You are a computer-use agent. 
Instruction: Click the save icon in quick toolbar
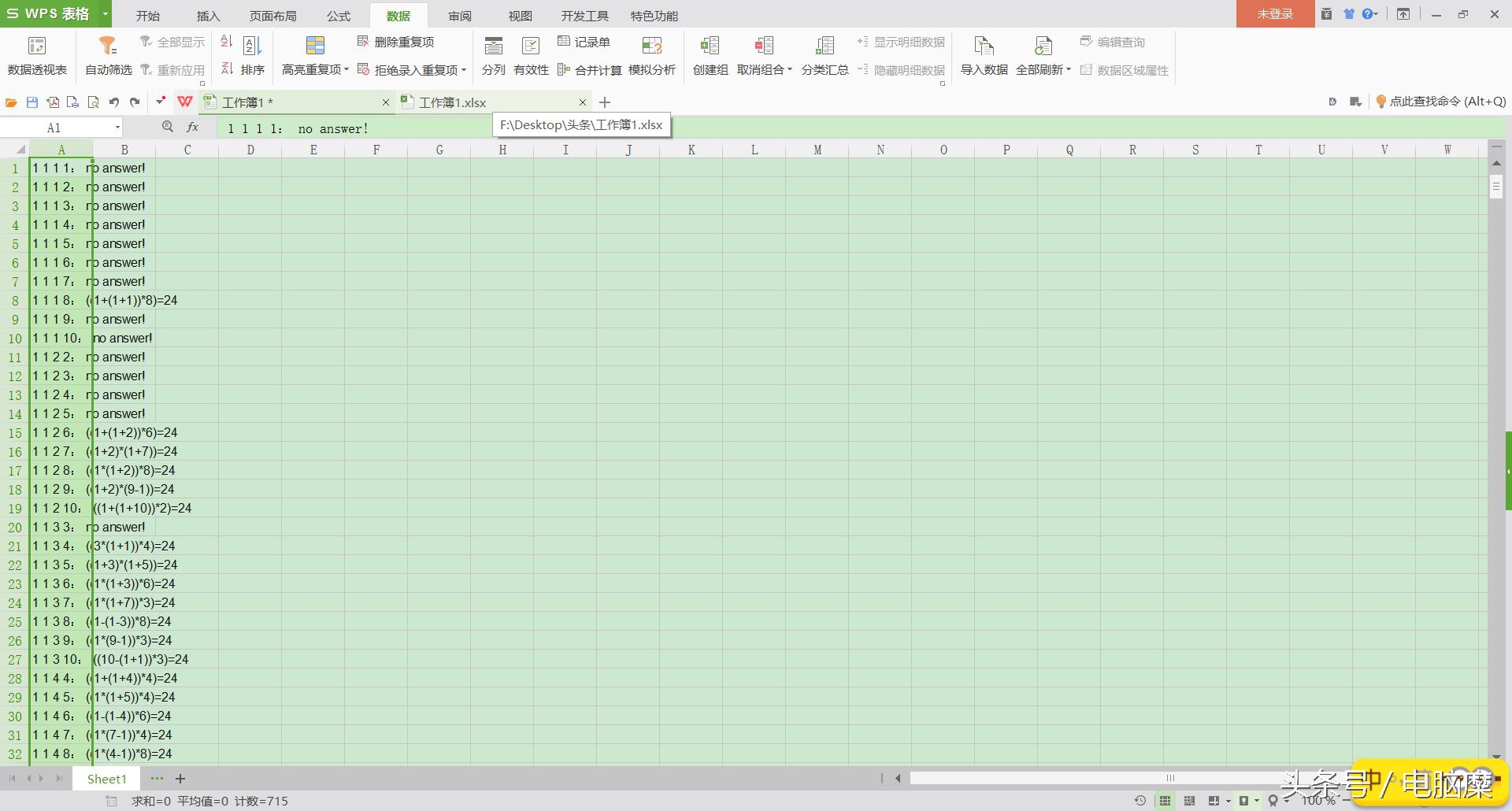[x=32, y=102]
